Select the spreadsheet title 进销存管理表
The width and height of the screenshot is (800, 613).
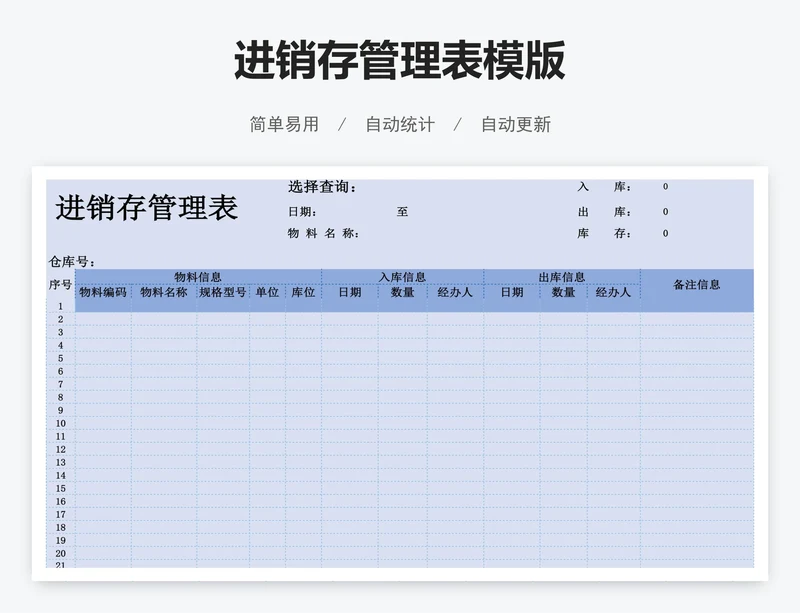147,208
